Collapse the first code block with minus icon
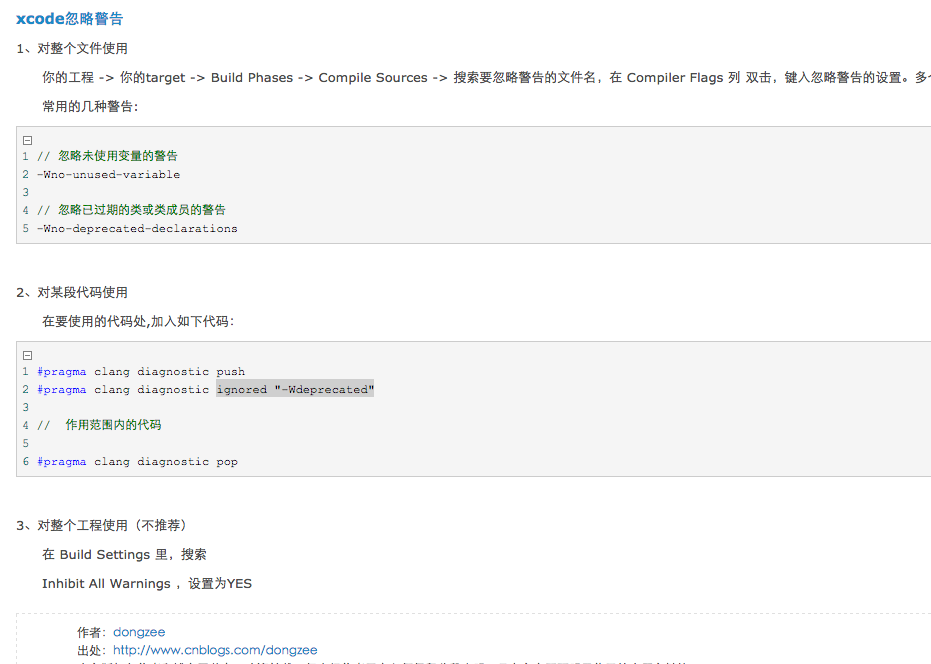Viewport: 931px width, 664px height. (x=27, y=141)
